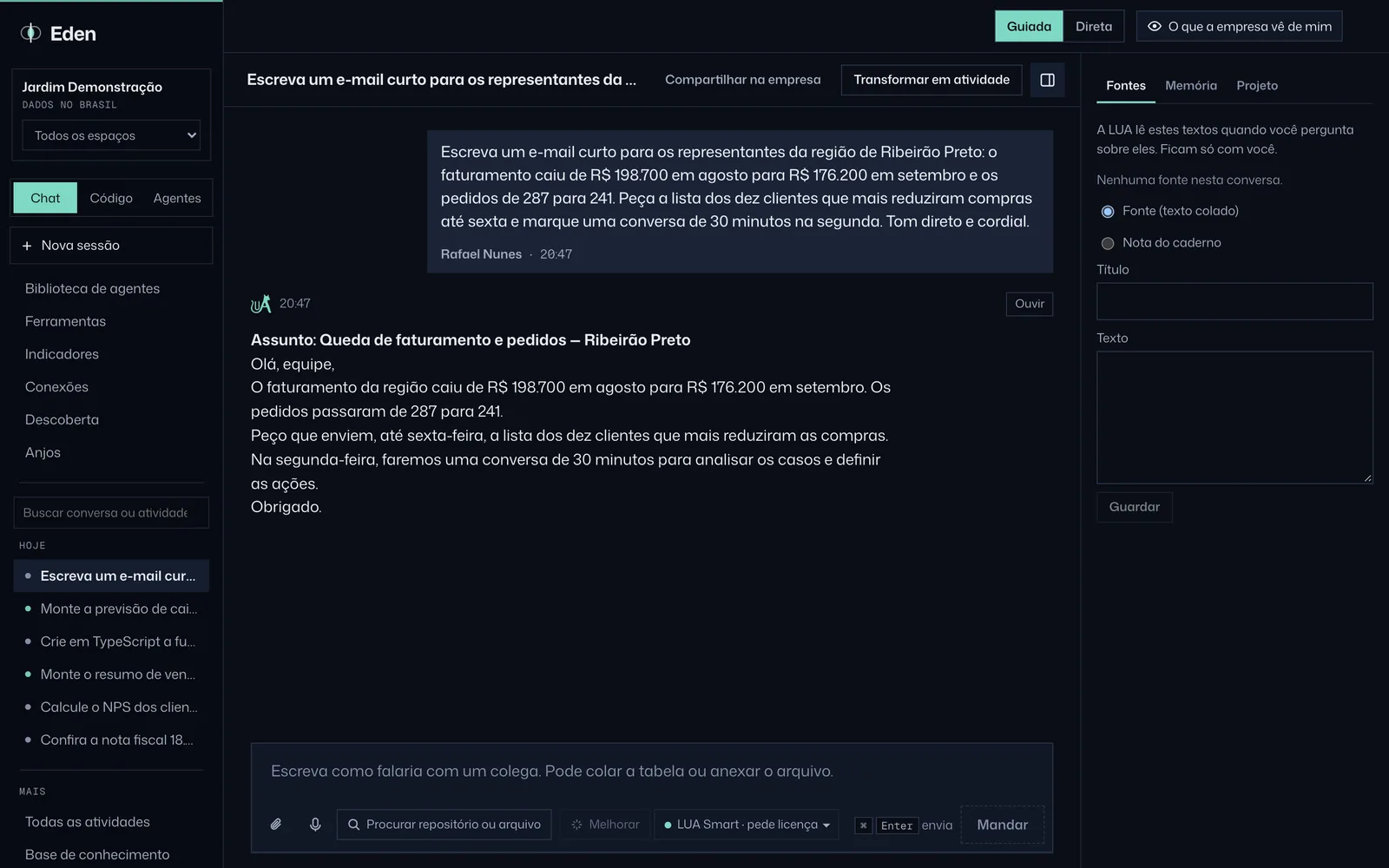Select the Nota do caderno radio option

[x=1108, y=243]
